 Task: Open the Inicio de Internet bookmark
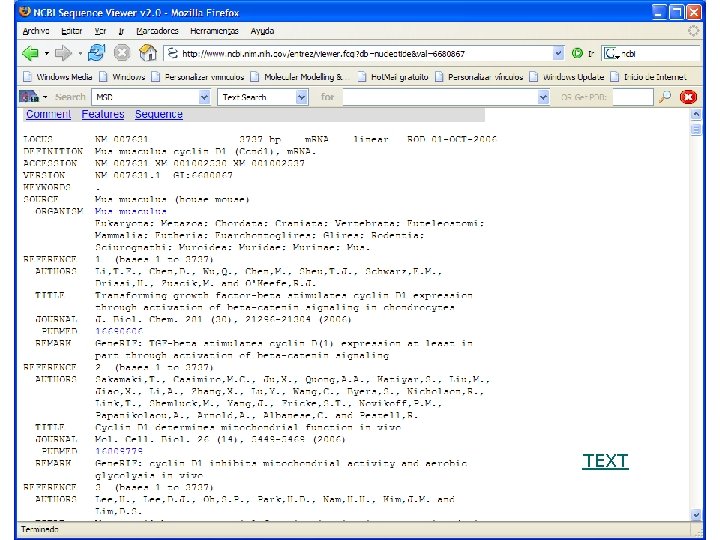pos(648,77)
